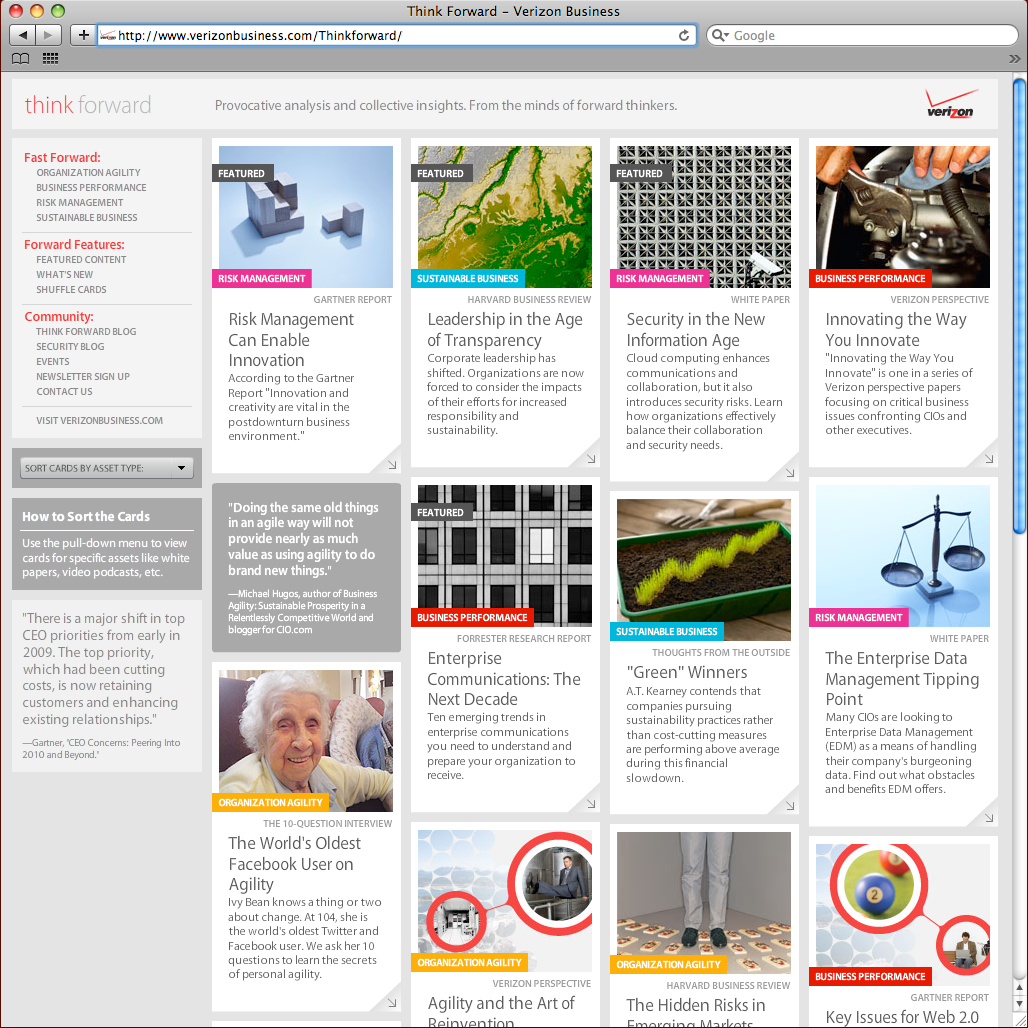The height and width of the screenshot is (1028, 1028).
Task: Click the vertical scrollbar thumb
Action: (x=1019, y=306)
